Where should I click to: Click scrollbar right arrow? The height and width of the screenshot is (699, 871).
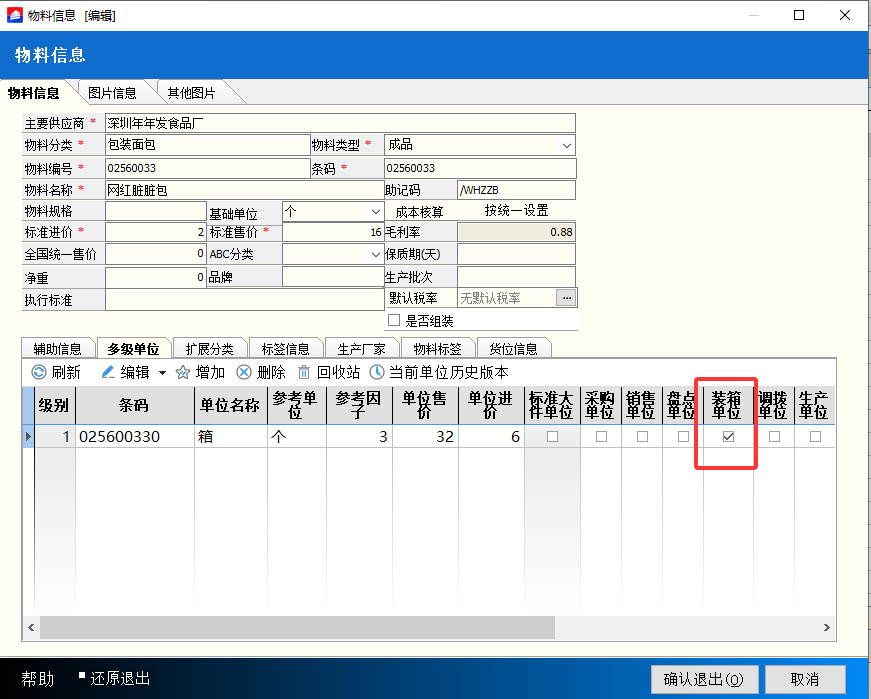click(827, 627)
